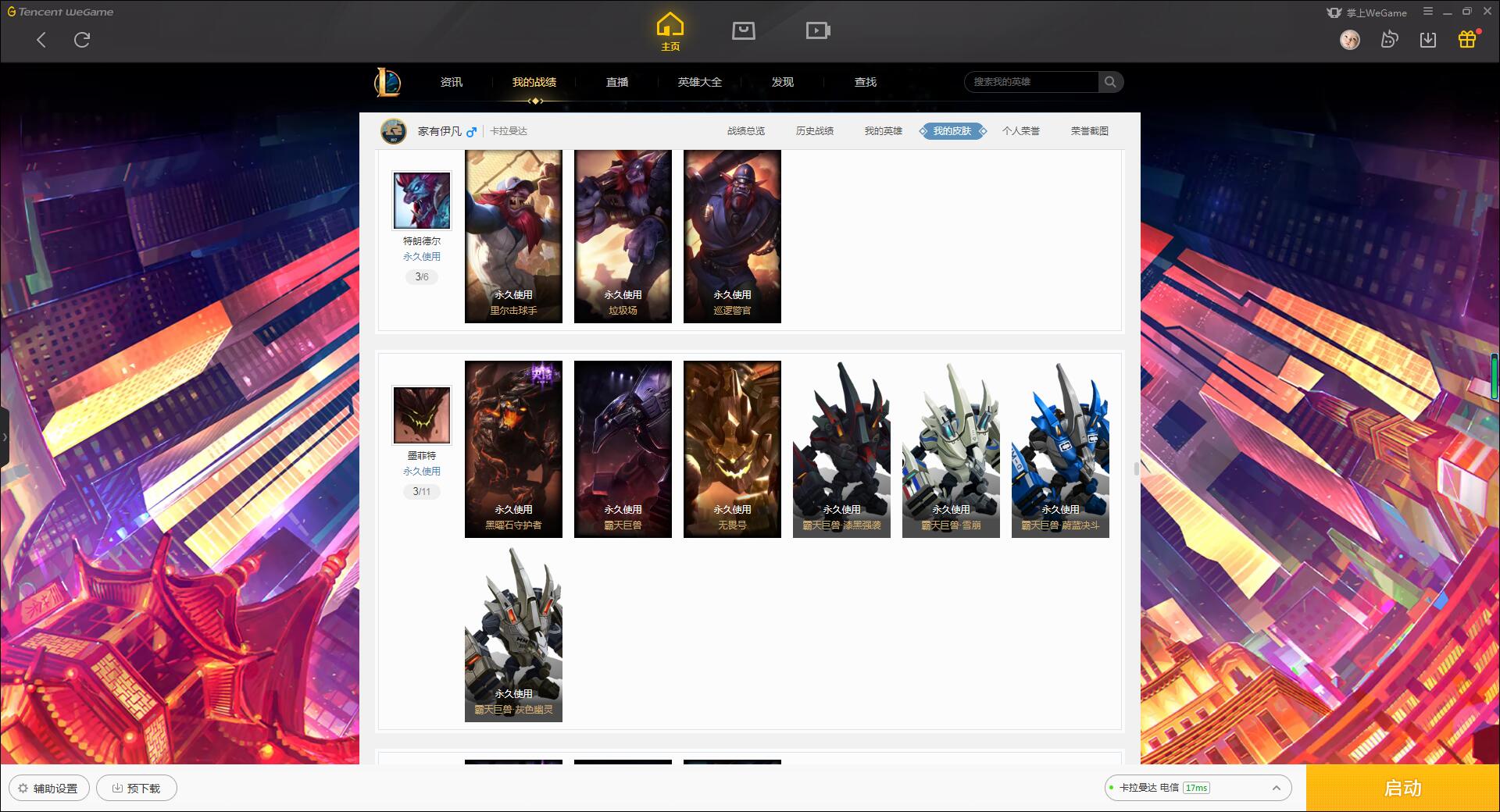Click the Tencent WeGame logo

60,12
